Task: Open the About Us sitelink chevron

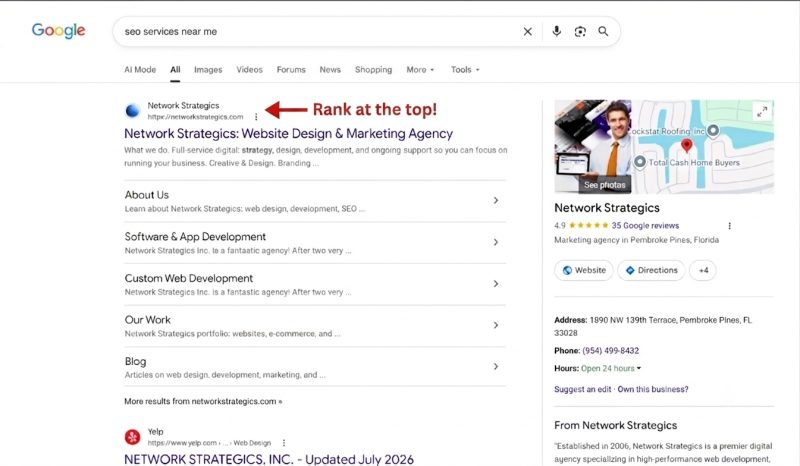Action: [496, 201]
